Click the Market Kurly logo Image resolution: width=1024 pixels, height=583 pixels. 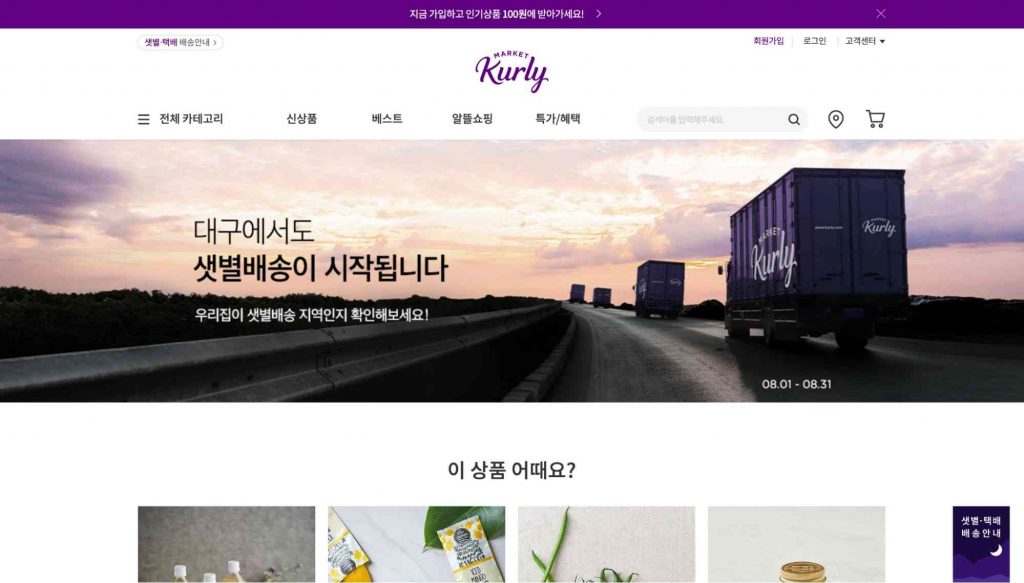pyautogui.click(x=511, y=71)
